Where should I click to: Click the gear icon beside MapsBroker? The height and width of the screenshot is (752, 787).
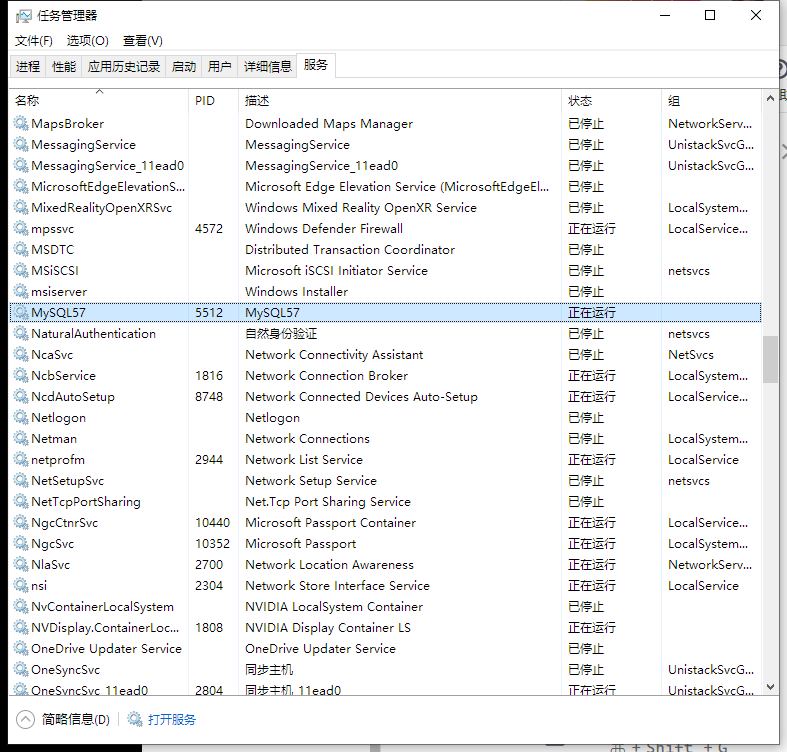tap(21, 123)
